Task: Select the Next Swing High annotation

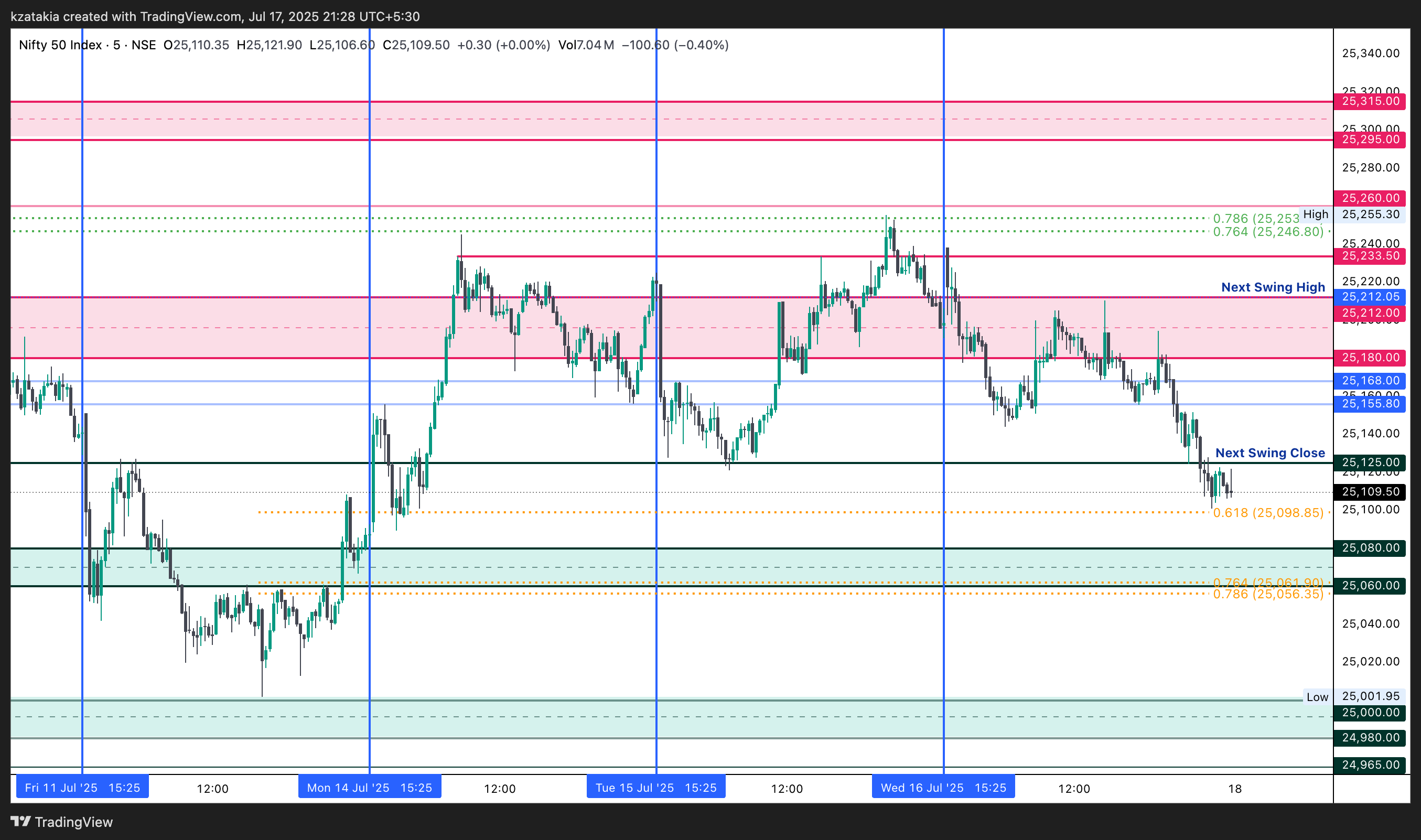Action: [x=1273, y=287]
